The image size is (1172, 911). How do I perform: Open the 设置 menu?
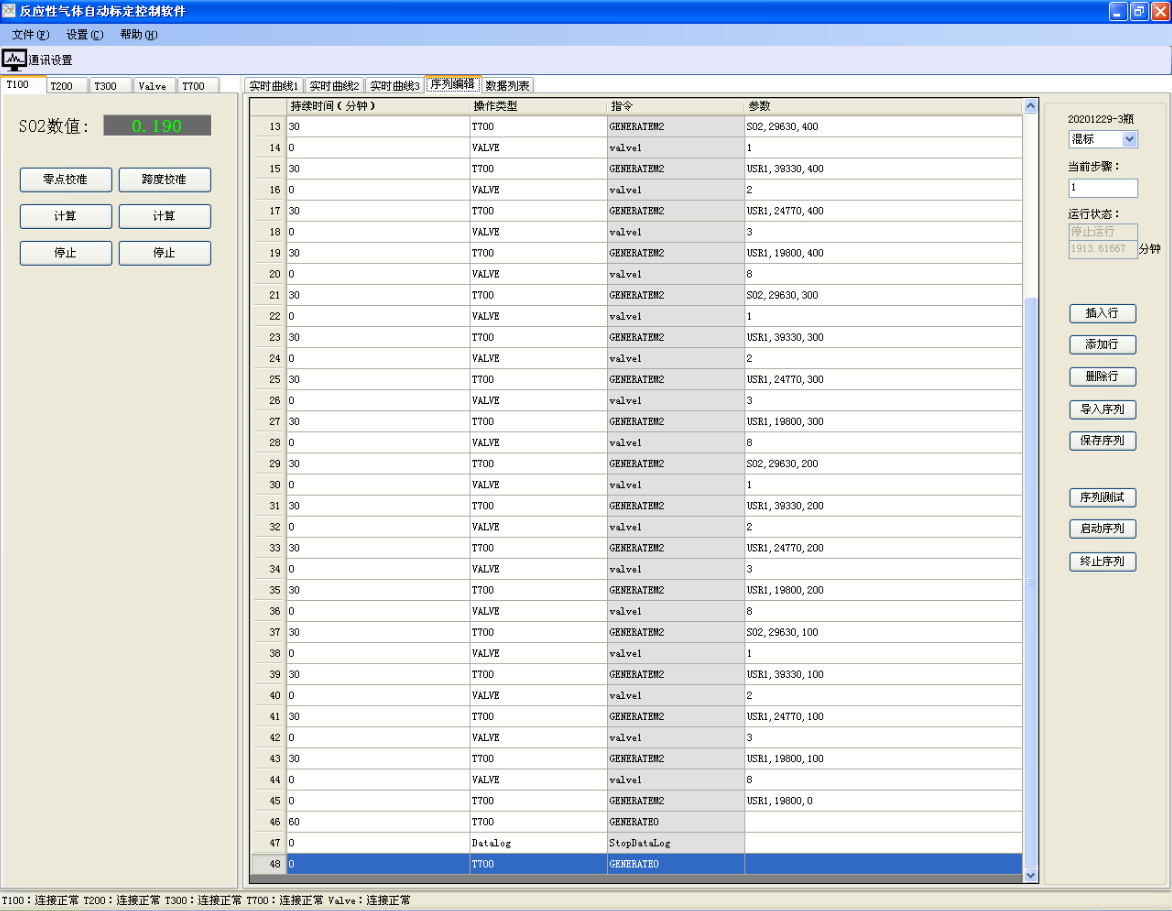[84, 35]
